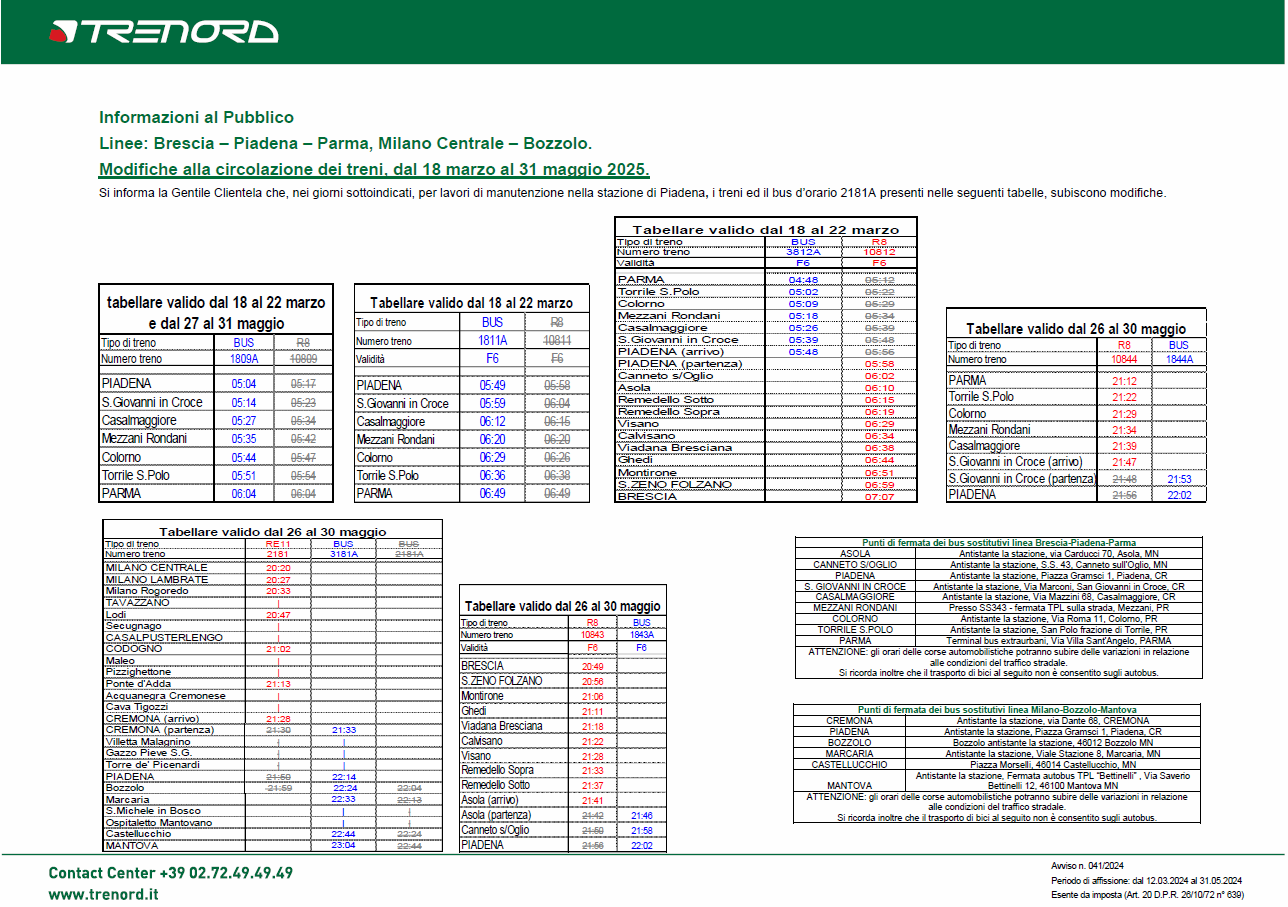Click 'Periodo di affissione' footer line
Screen dimensions: 1288x907
[1146, 880]
